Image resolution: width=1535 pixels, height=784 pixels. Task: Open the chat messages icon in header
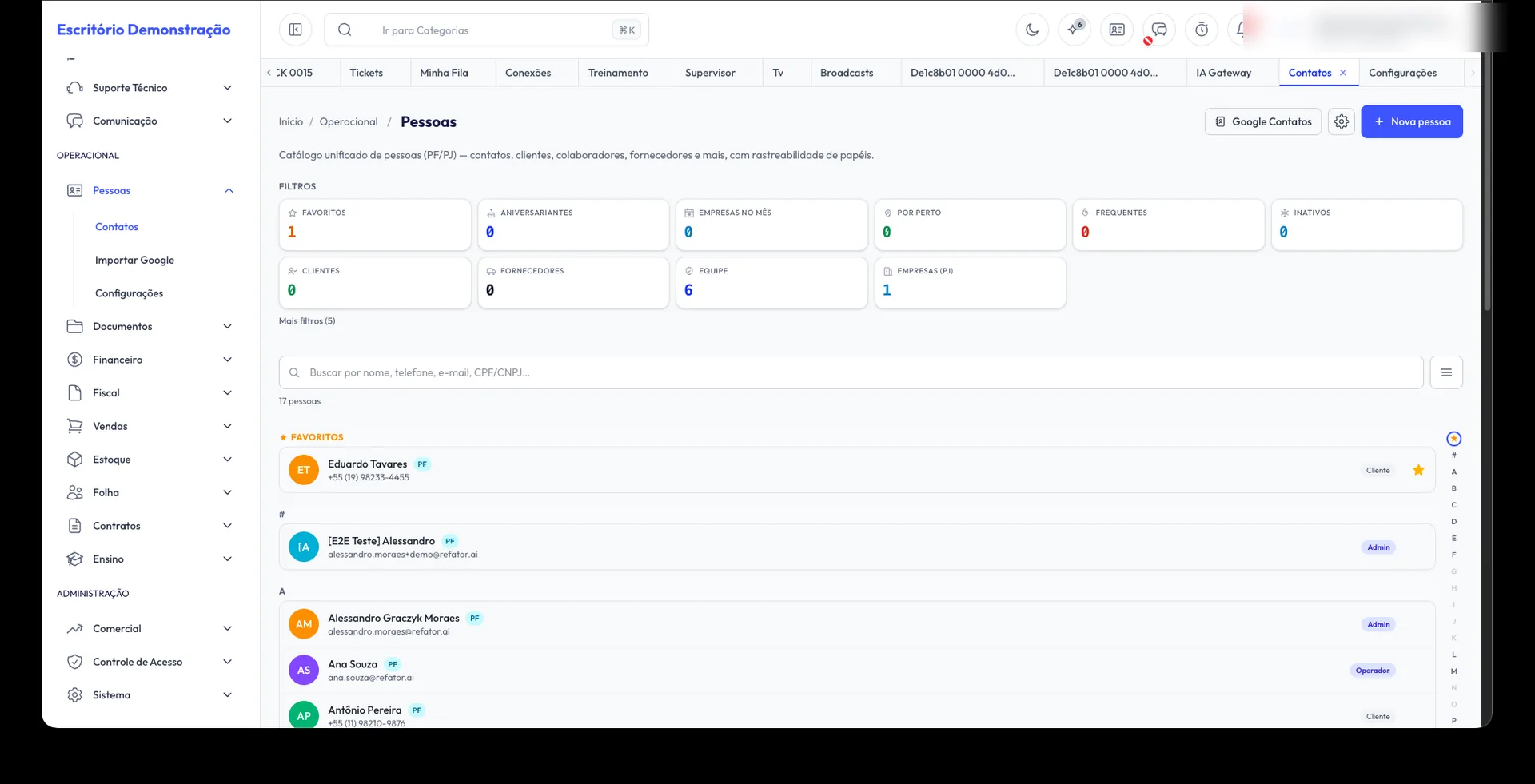point(1159,30)
